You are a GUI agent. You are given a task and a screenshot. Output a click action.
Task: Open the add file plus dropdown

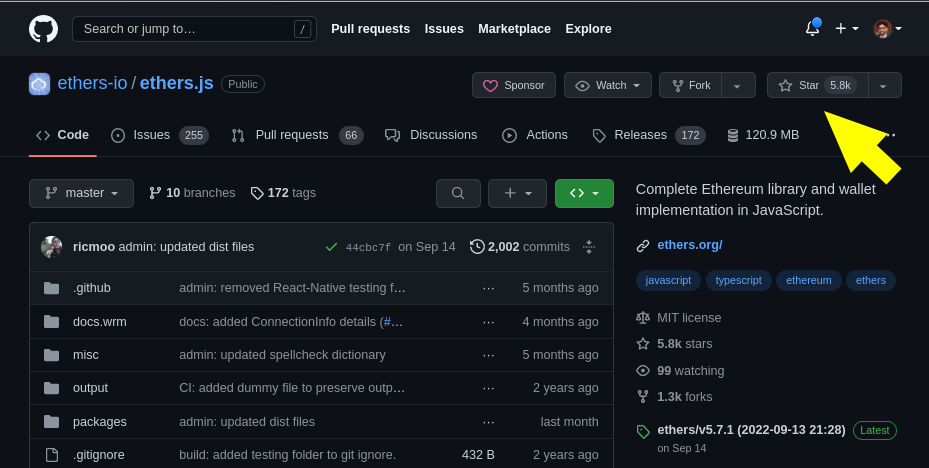[517, 193]
